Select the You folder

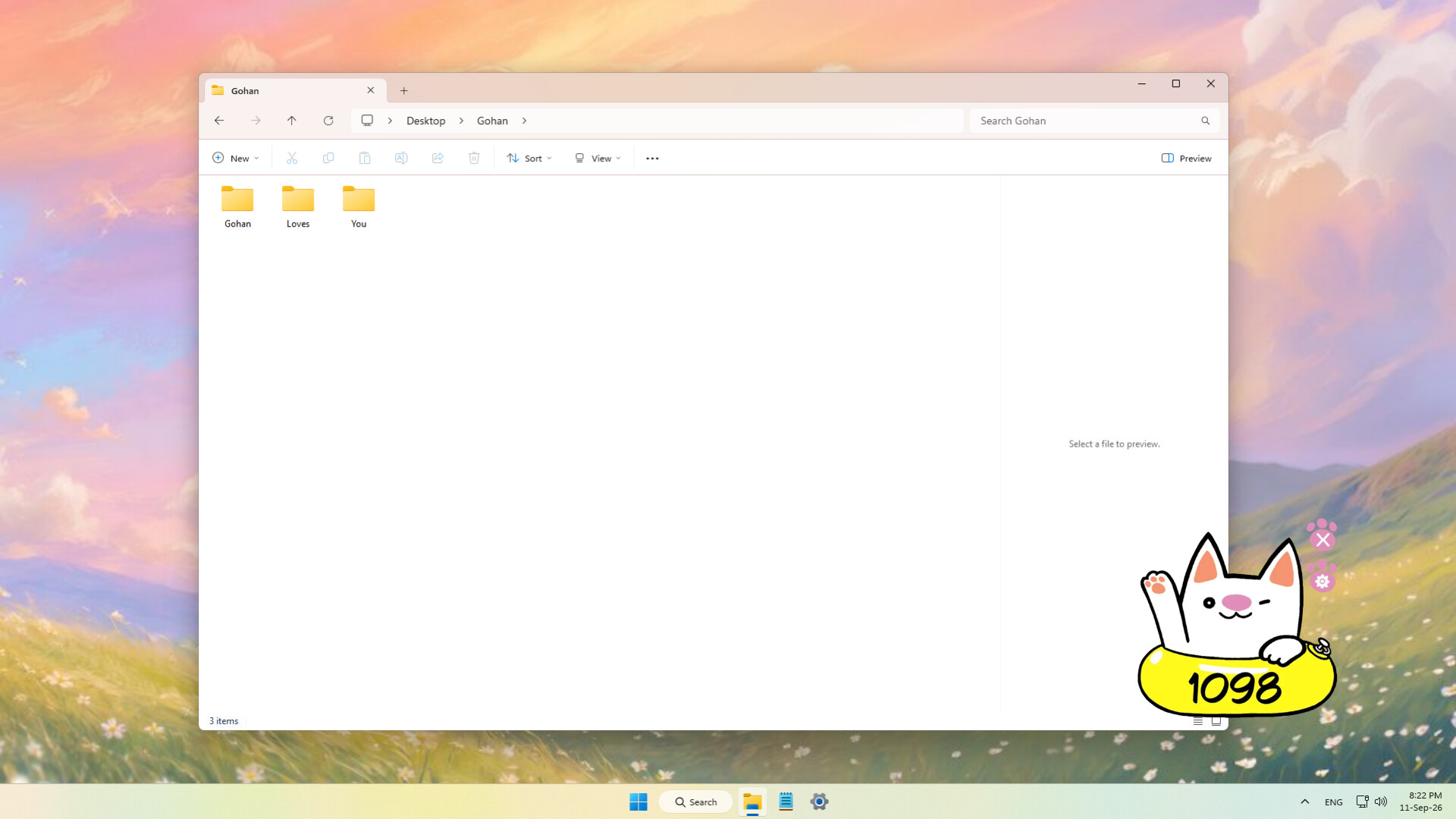[x=359, y=207]
